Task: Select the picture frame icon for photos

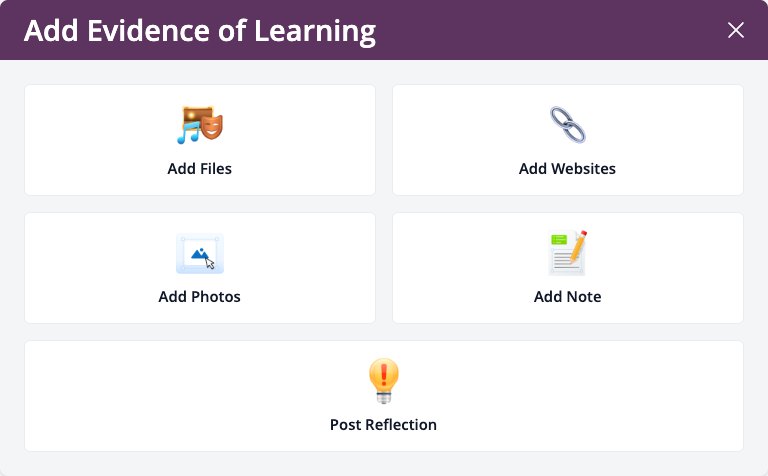Action: click(x=200, y=253)
